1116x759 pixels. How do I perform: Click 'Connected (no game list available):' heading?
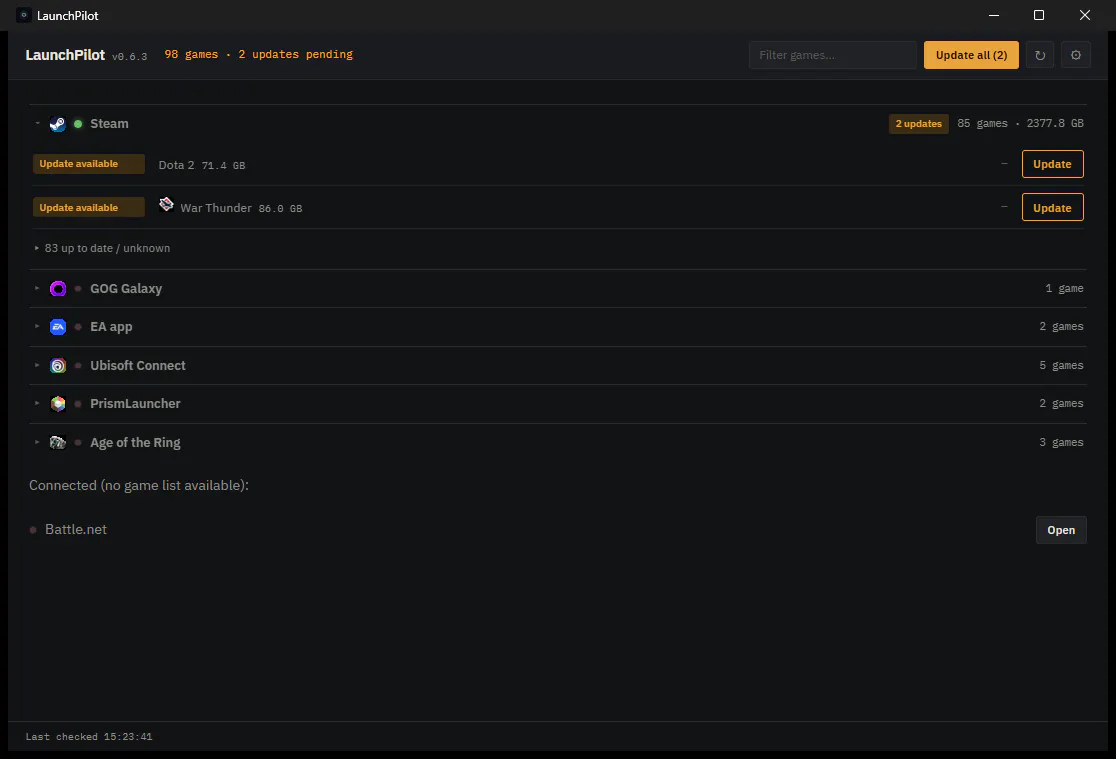(139, 485)
